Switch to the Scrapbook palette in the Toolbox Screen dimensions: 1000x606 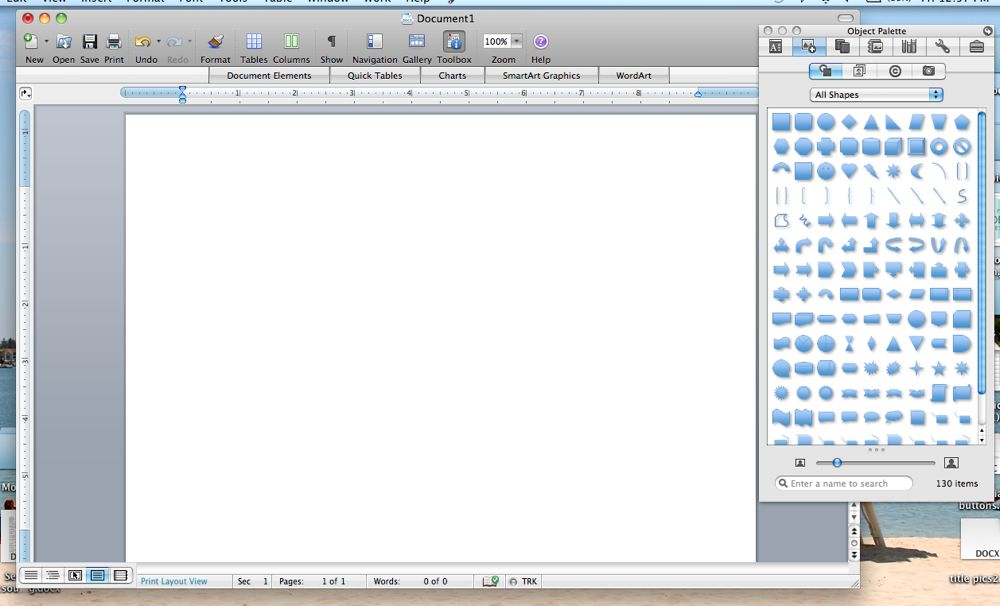[x=843, y=46]
